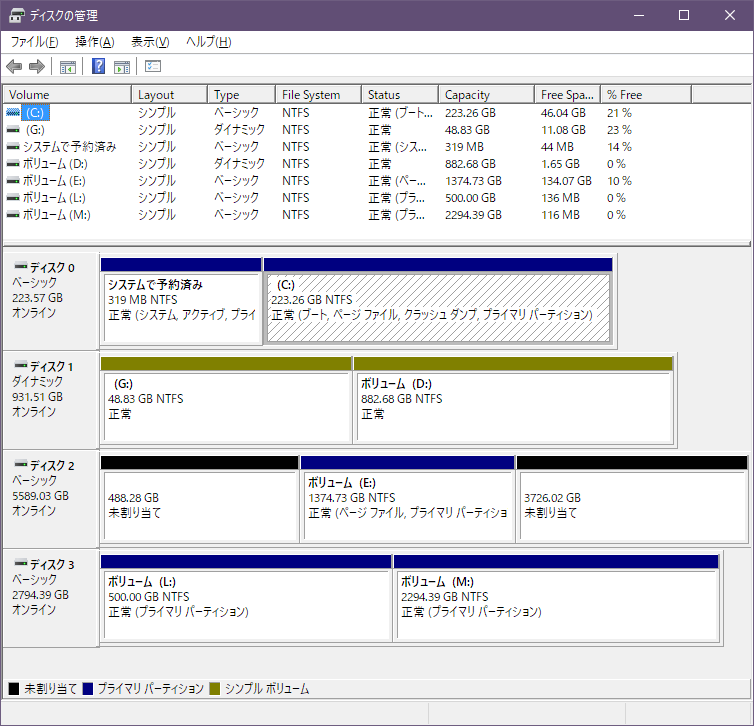Screen dimensions: 754x726
Task: Select the (C:) 223.26 GB partition block
Action: click(x=438, y=301)
